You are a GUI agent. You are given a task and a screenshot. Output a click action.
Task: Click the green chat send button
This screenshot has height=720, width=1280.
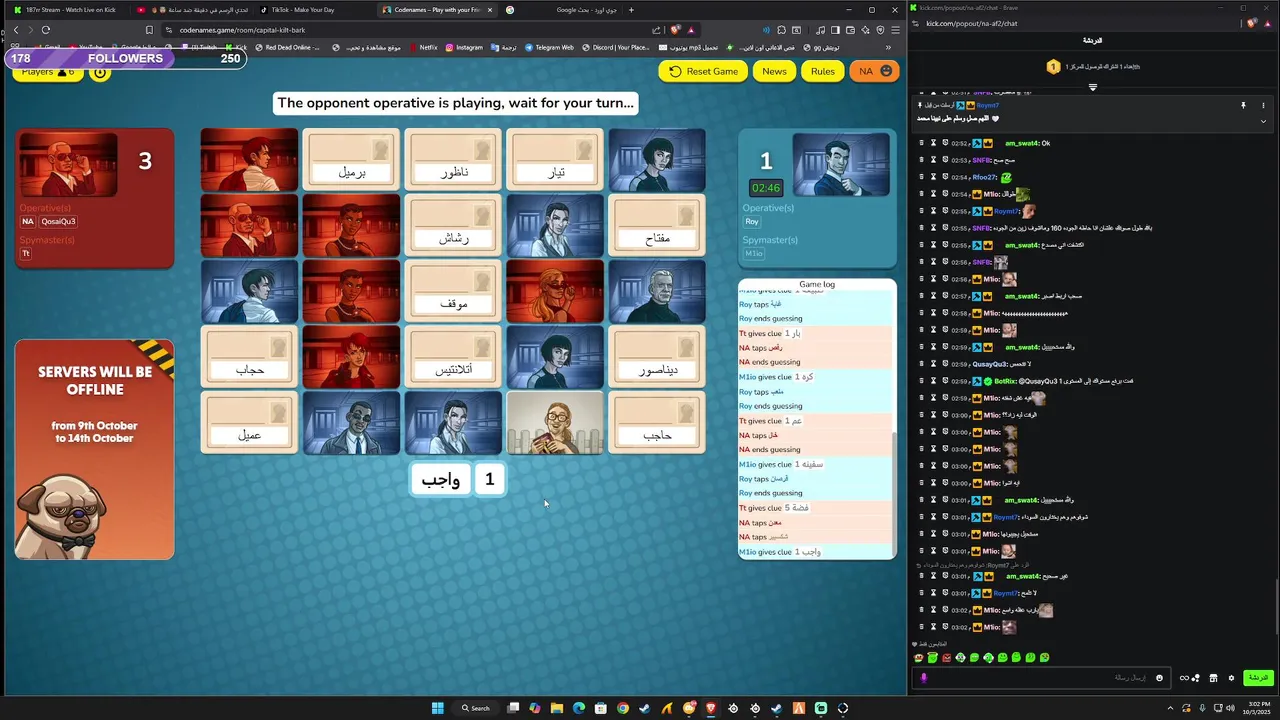(1258, 678)
